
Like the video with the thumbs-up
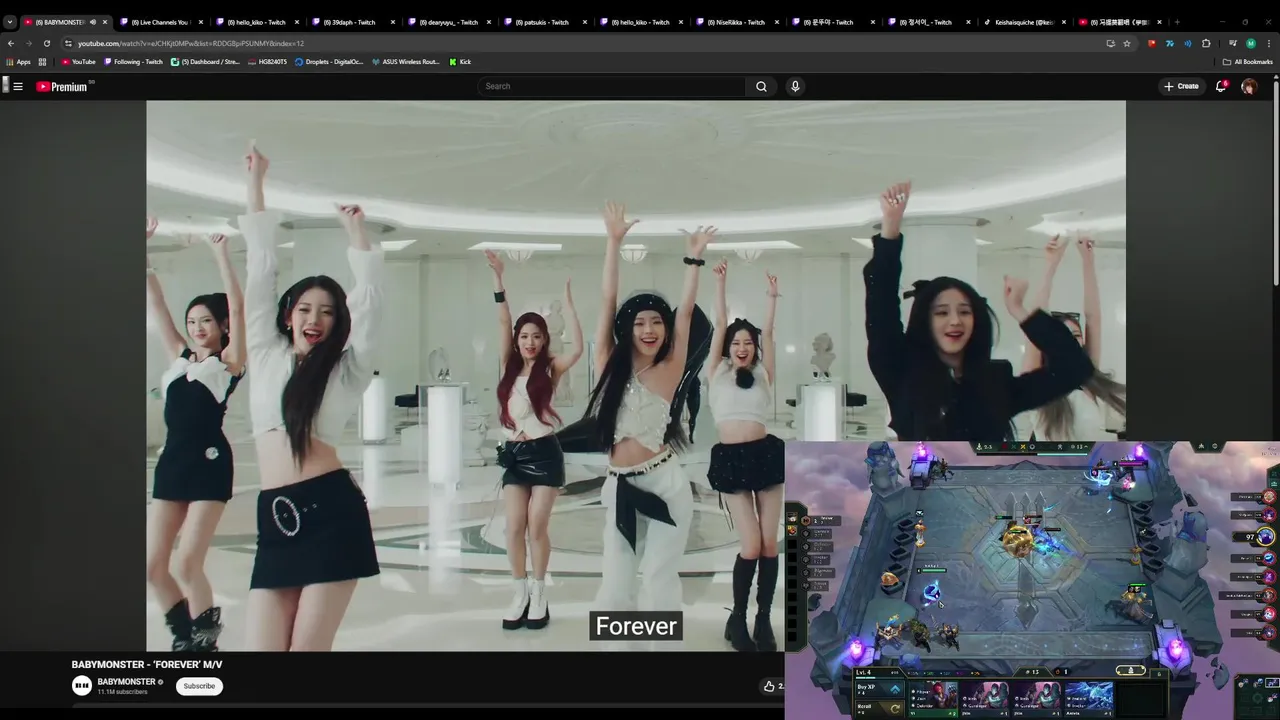click(x=769, y=686)
